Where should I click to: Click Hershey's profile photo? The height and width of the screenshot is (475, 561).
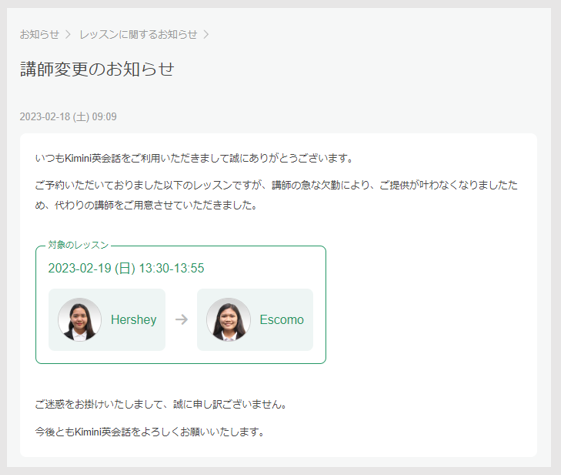click(x=79, y=319)
